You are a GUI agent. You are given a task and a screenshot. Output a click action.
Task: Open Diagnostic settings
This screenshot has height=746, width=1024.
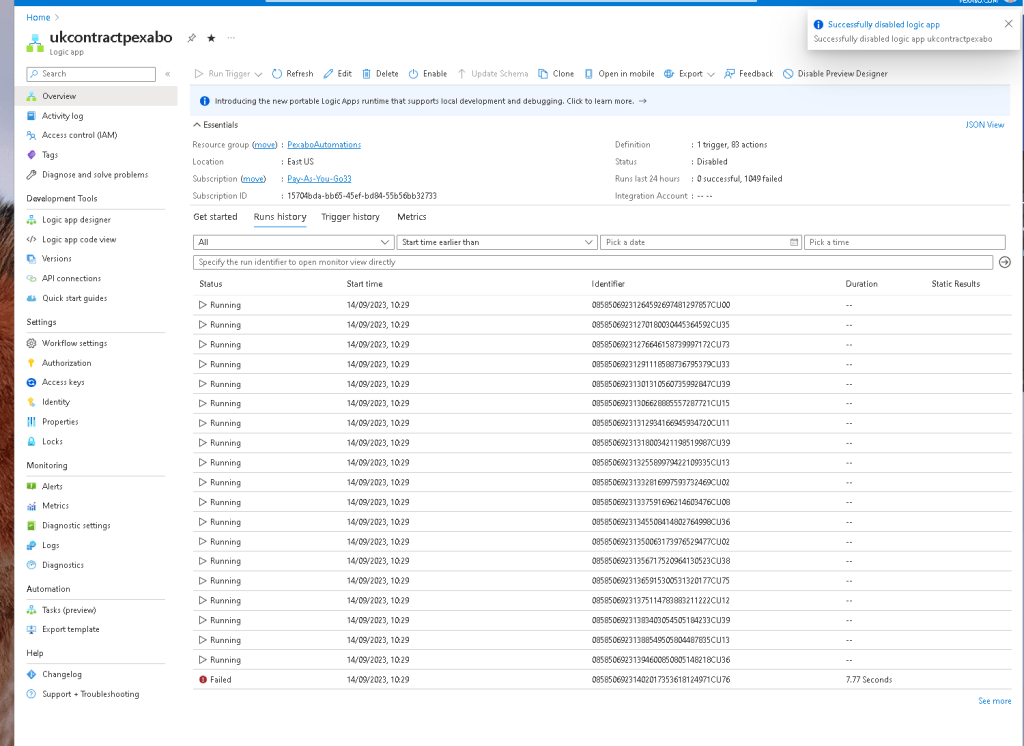(x=76, y=525)
